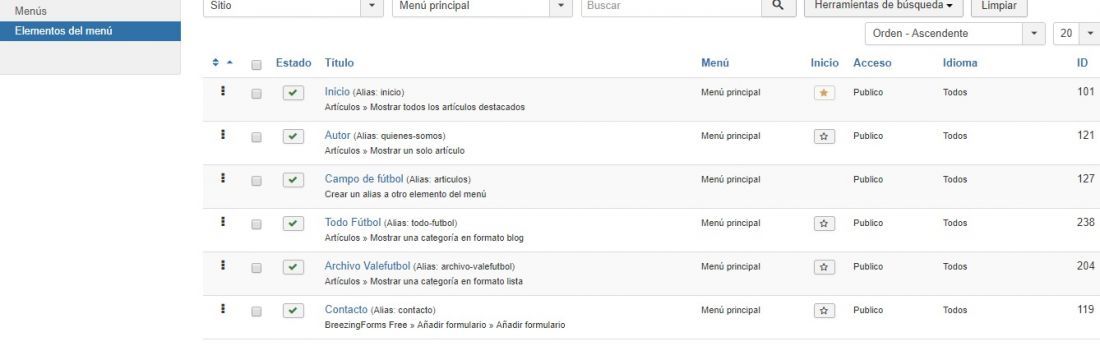Open the Orden - Ascendente sort dropdown

point(955,34)
